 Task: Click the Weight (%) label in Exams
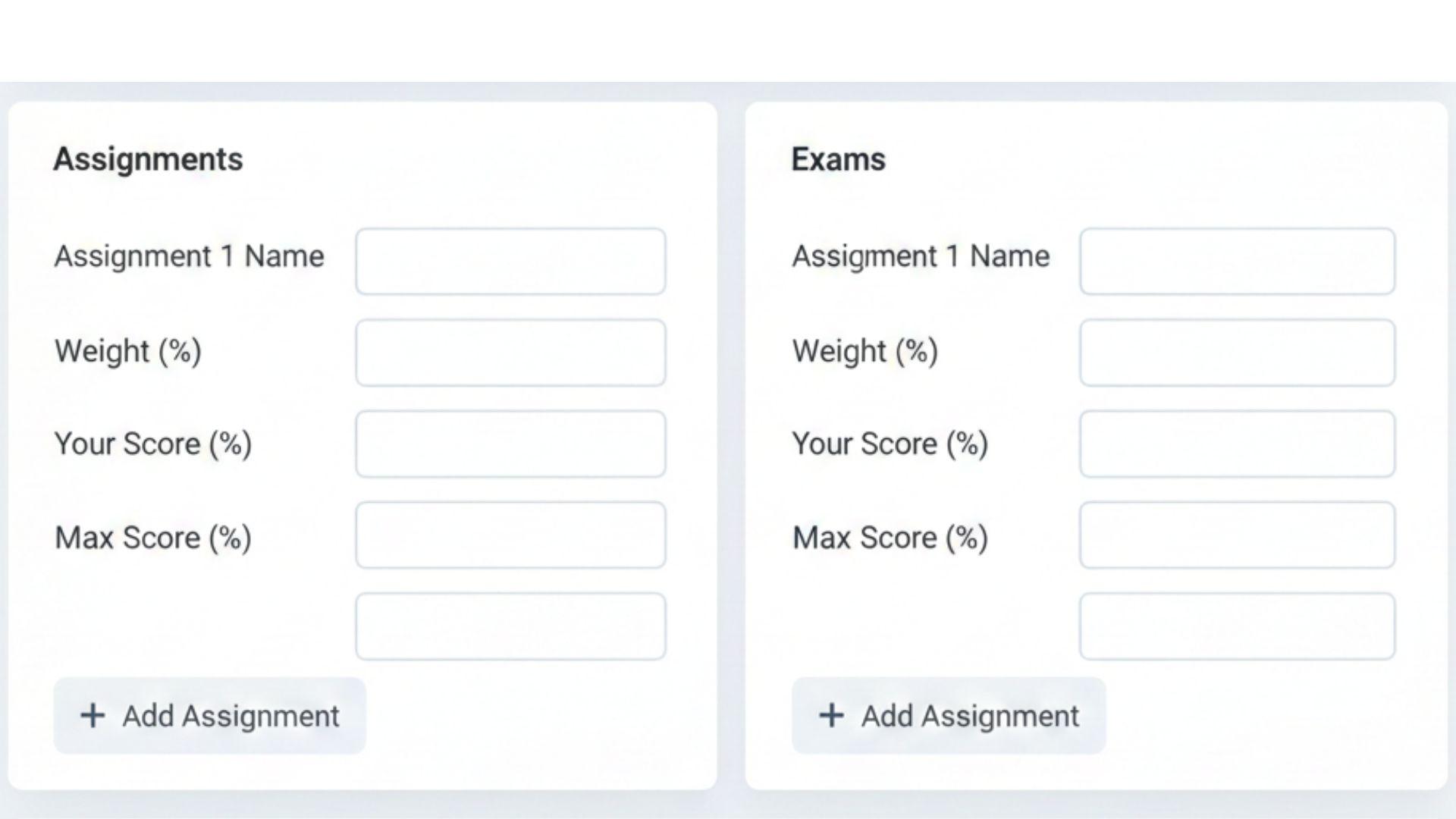coord(864,351)
